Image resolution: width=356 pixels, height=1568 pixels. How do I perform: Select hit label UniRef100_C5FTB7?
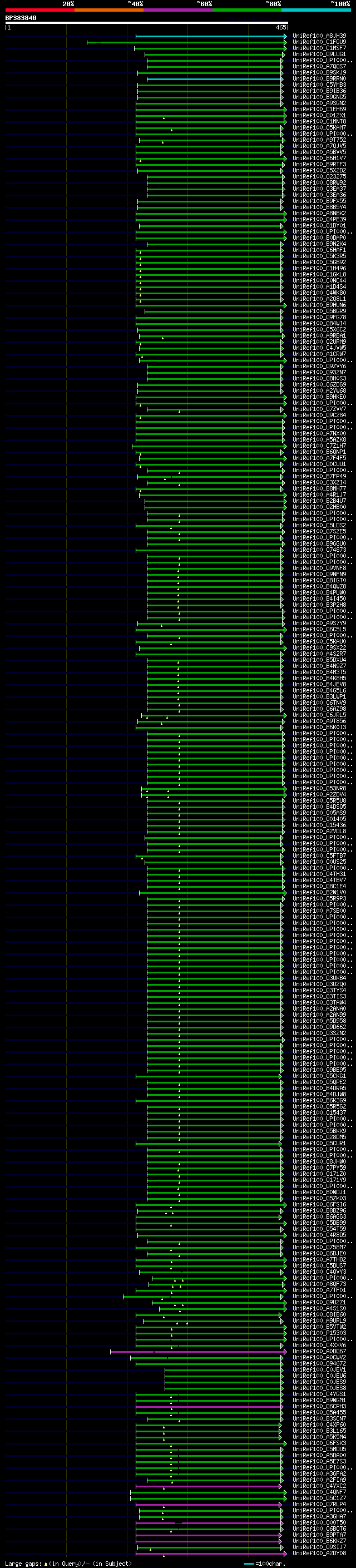pos(319,856)
